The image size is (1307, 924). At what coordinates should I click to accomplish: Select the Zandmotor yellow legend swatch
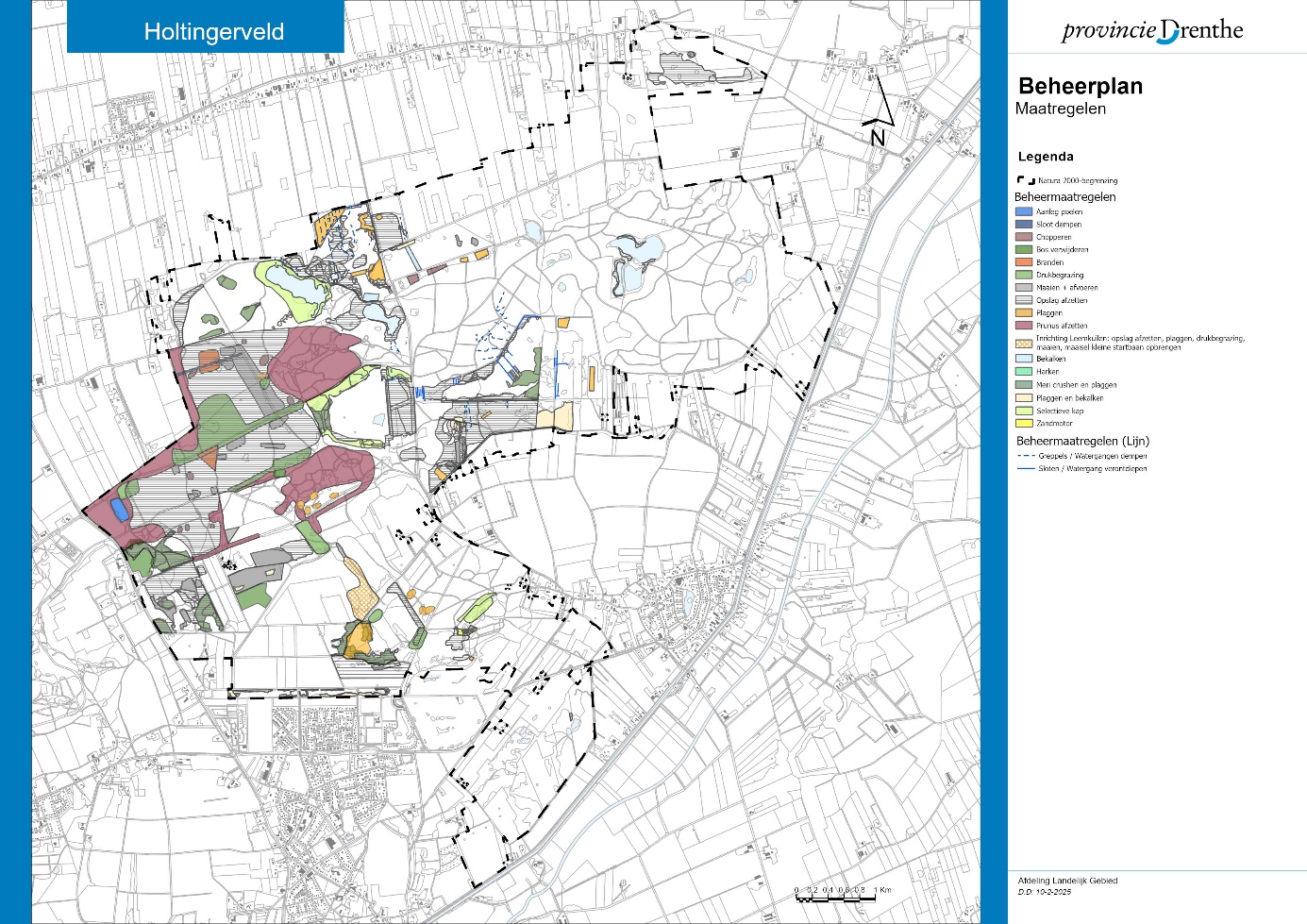1024,424
